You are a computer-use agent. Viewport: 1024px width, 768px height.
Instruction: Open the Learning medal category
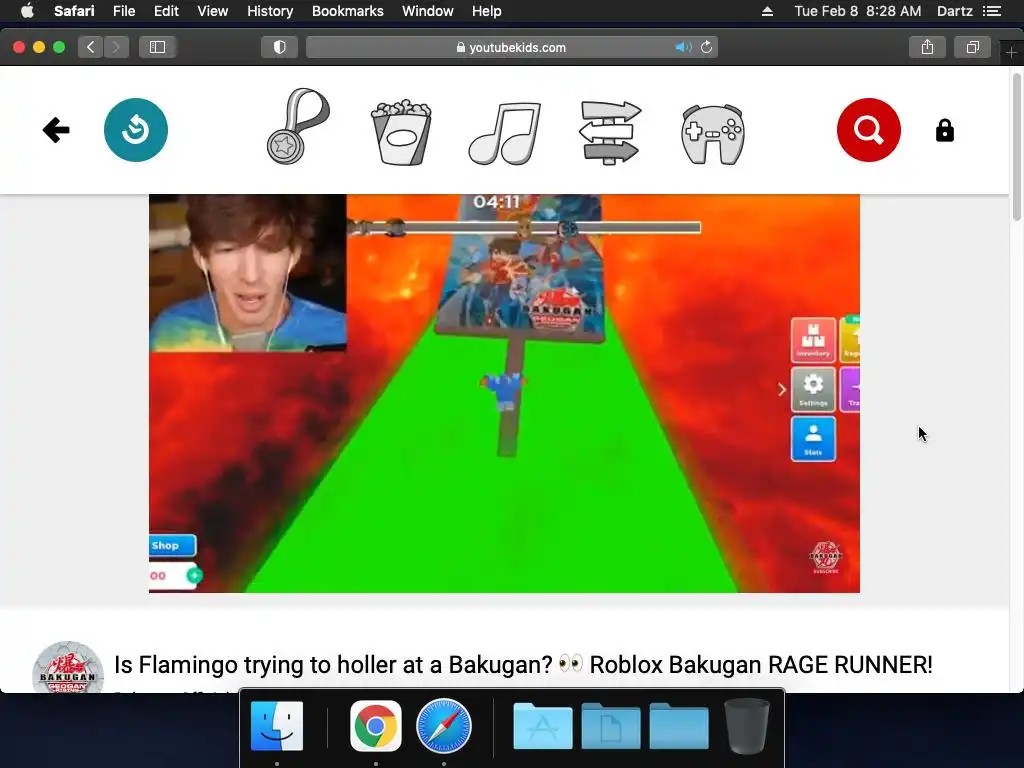(x=298, y=126)
